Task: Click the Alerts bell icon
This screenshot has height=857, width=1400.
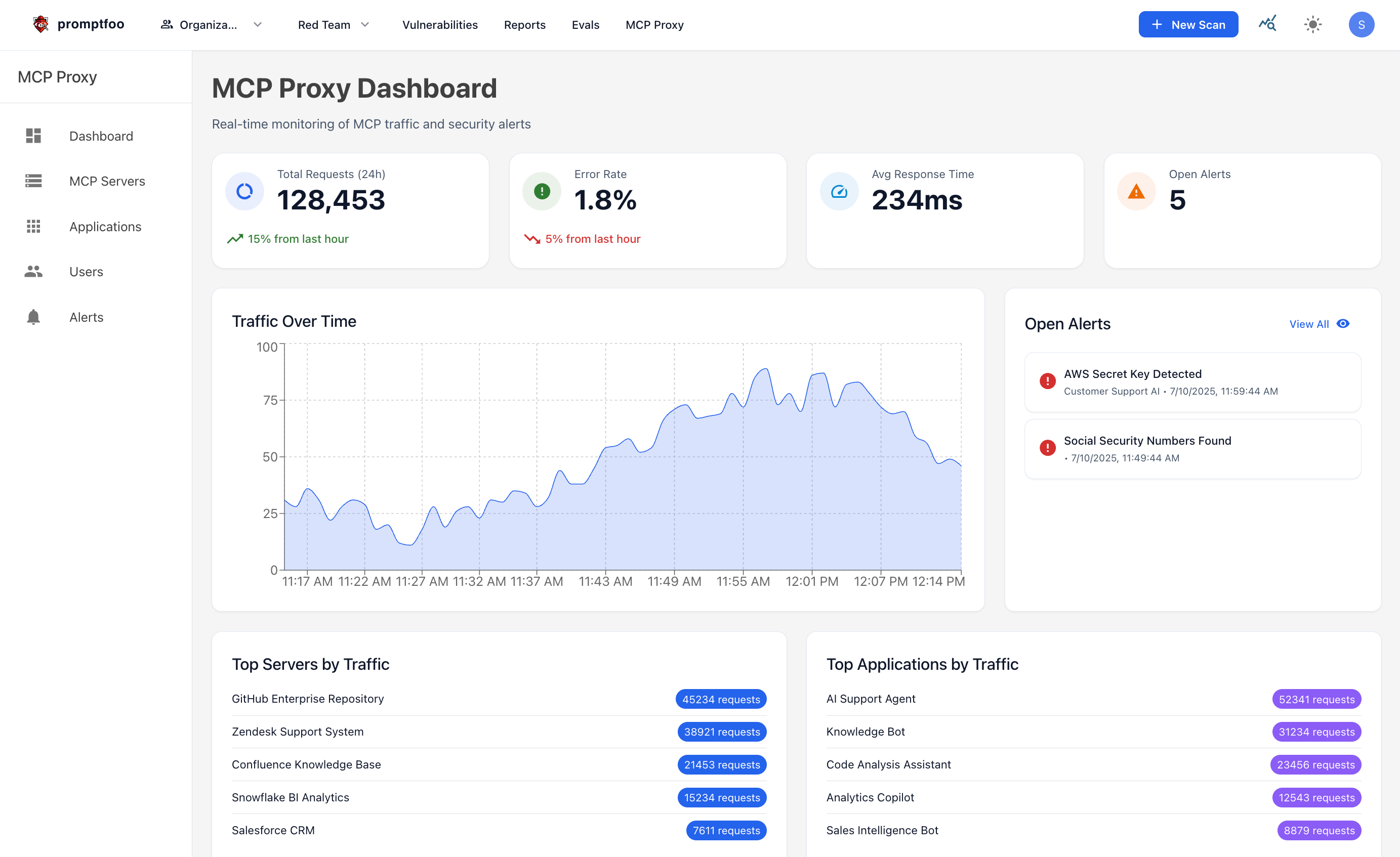Action: 33,317
